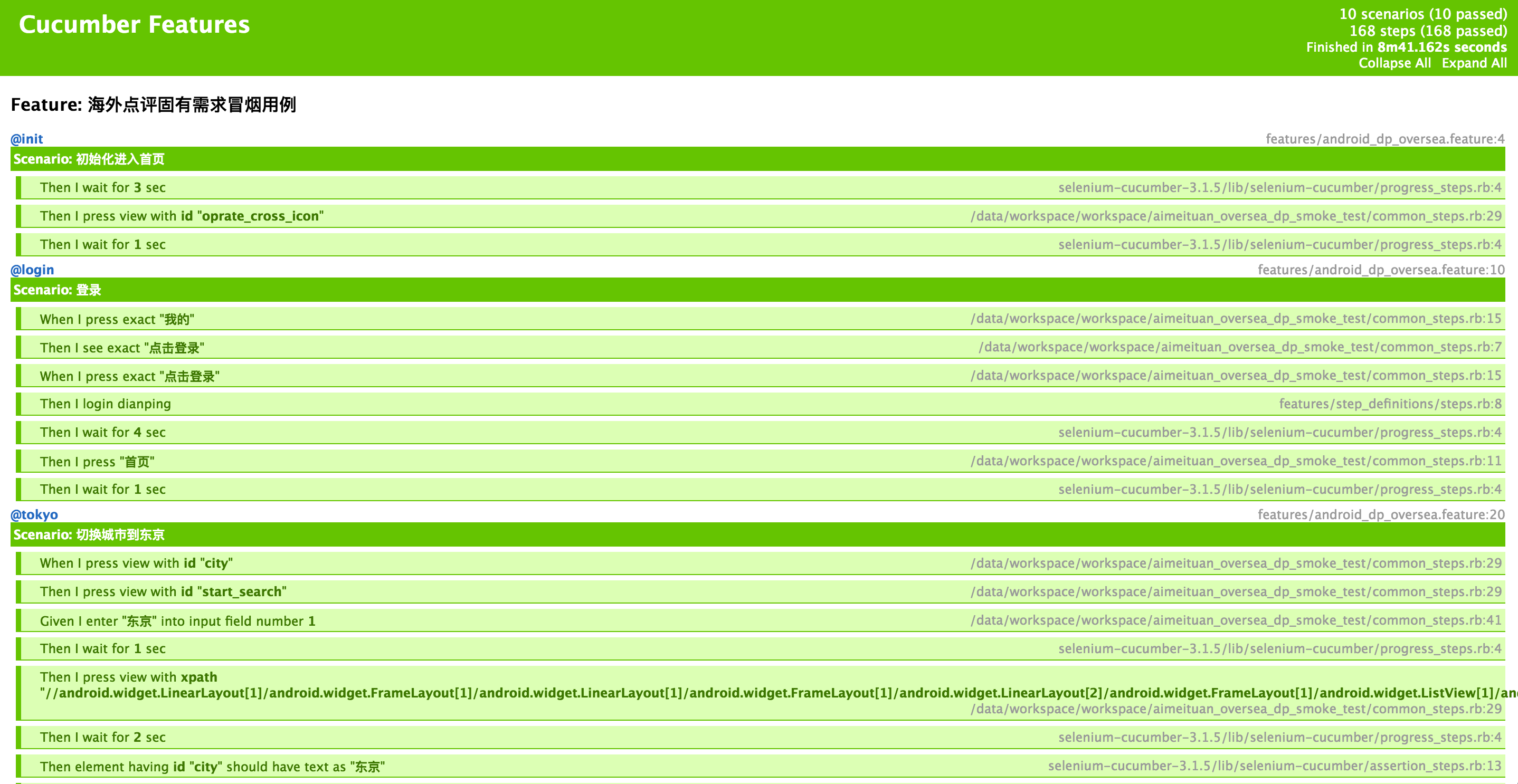Click the common_steps.rb:7 source path
Image resolution: width=1518 pixels, height=784 pixels.
(x=1240, y=348)
